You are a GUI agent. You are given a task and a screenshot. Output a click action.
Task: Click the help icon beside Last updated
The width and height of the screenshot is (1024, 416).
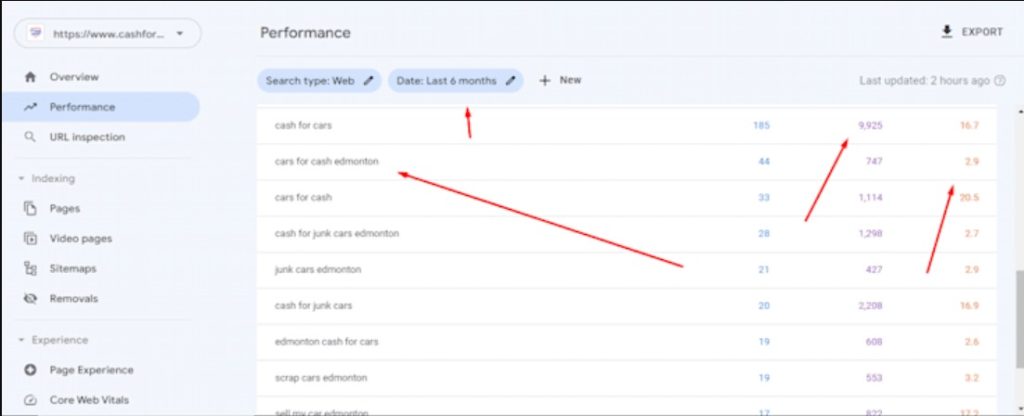(1000, 81)
